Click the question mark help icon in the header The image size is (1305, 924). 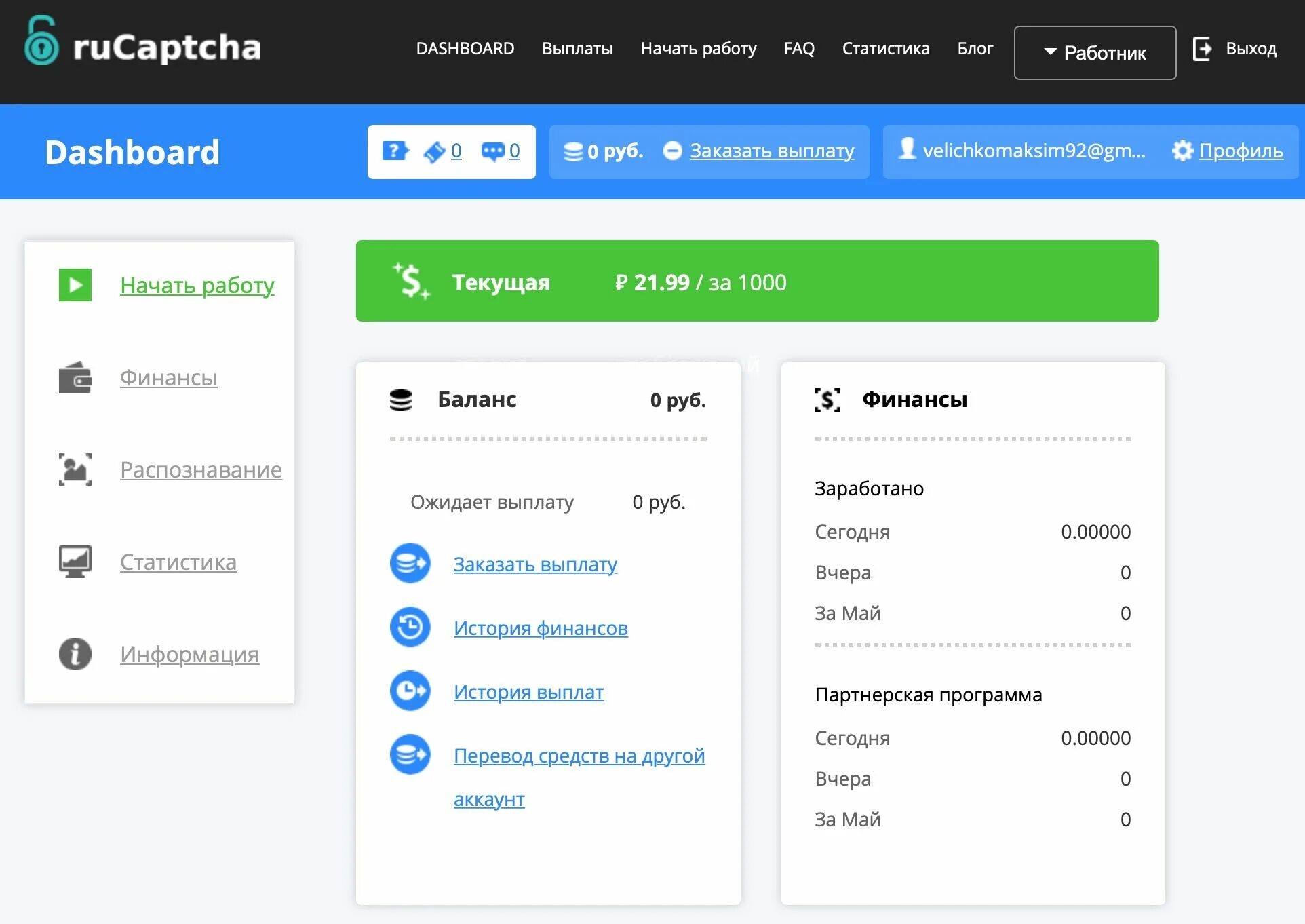click(x=395, y=151)
